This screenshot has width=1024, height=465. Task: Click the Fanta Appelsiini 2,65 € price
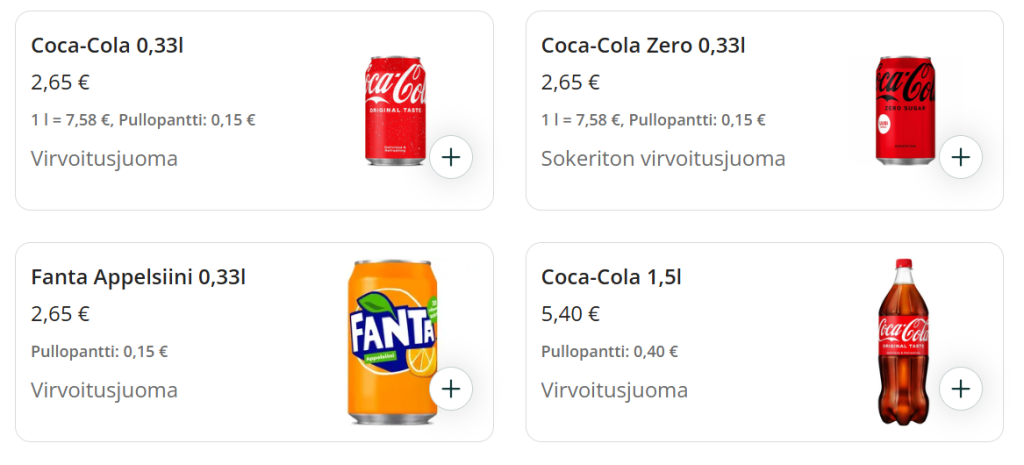[60, 314]
